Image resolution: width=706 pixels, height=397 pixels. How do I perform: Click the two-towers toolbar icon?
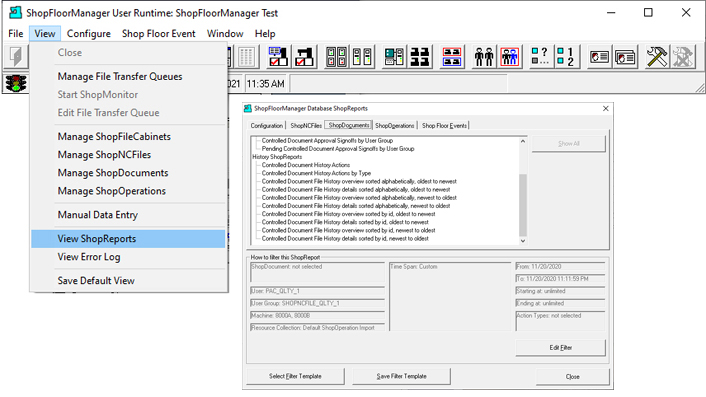coord(362,57)
